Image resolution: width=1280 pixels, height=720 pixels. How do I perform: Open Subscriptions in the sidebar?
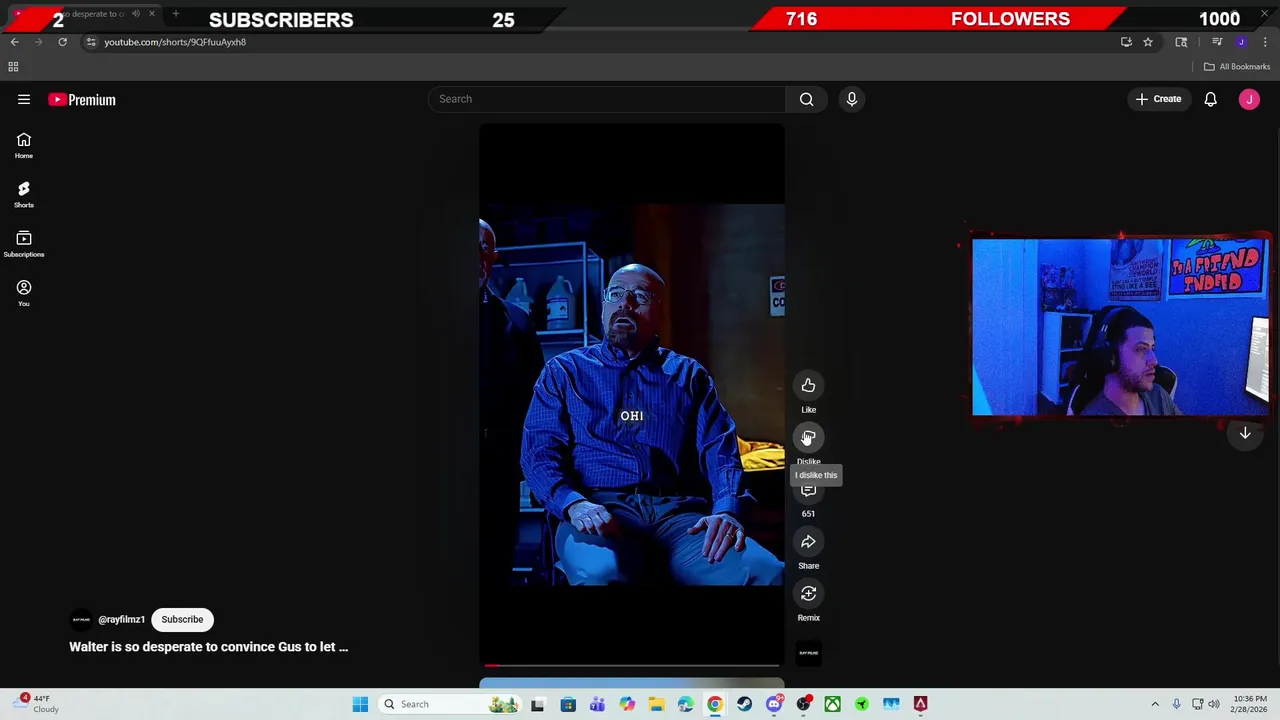24,244
